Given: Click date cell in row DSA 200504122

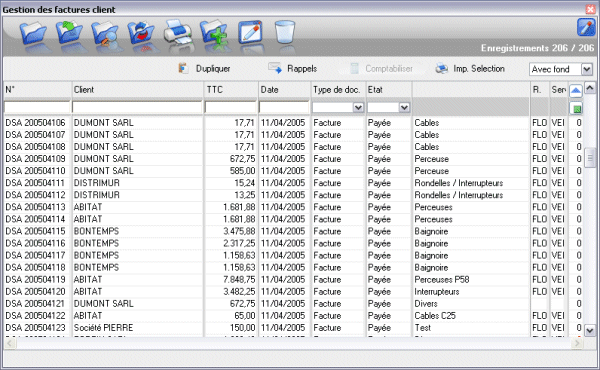Looking at the screenshot, I should tap(283, 316).
